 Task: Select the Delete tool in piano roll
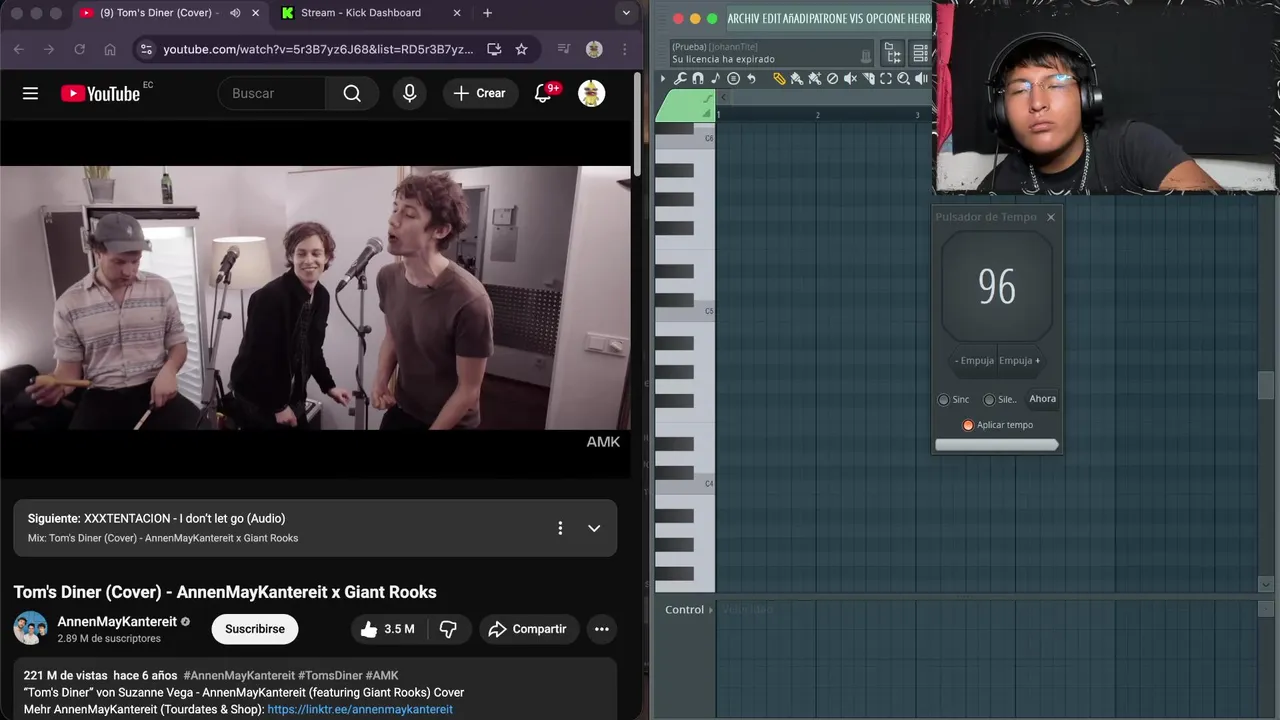click(832, 78)
